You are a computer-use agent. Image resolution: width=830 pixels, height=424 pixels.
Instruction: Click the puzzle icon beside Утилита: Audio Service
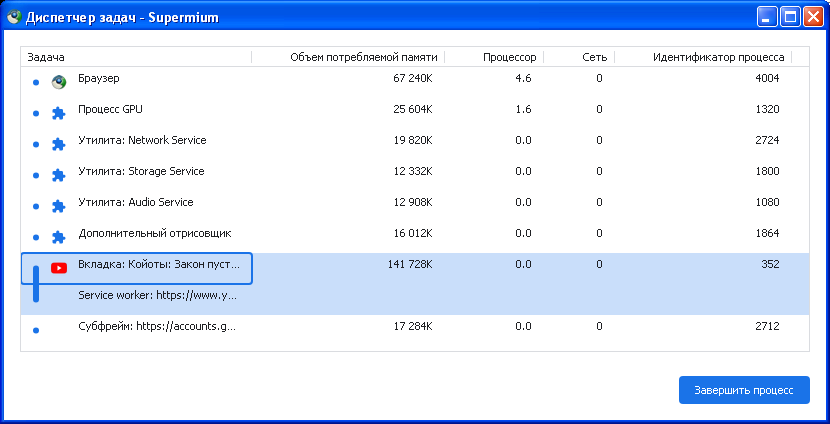click(59, 206)
